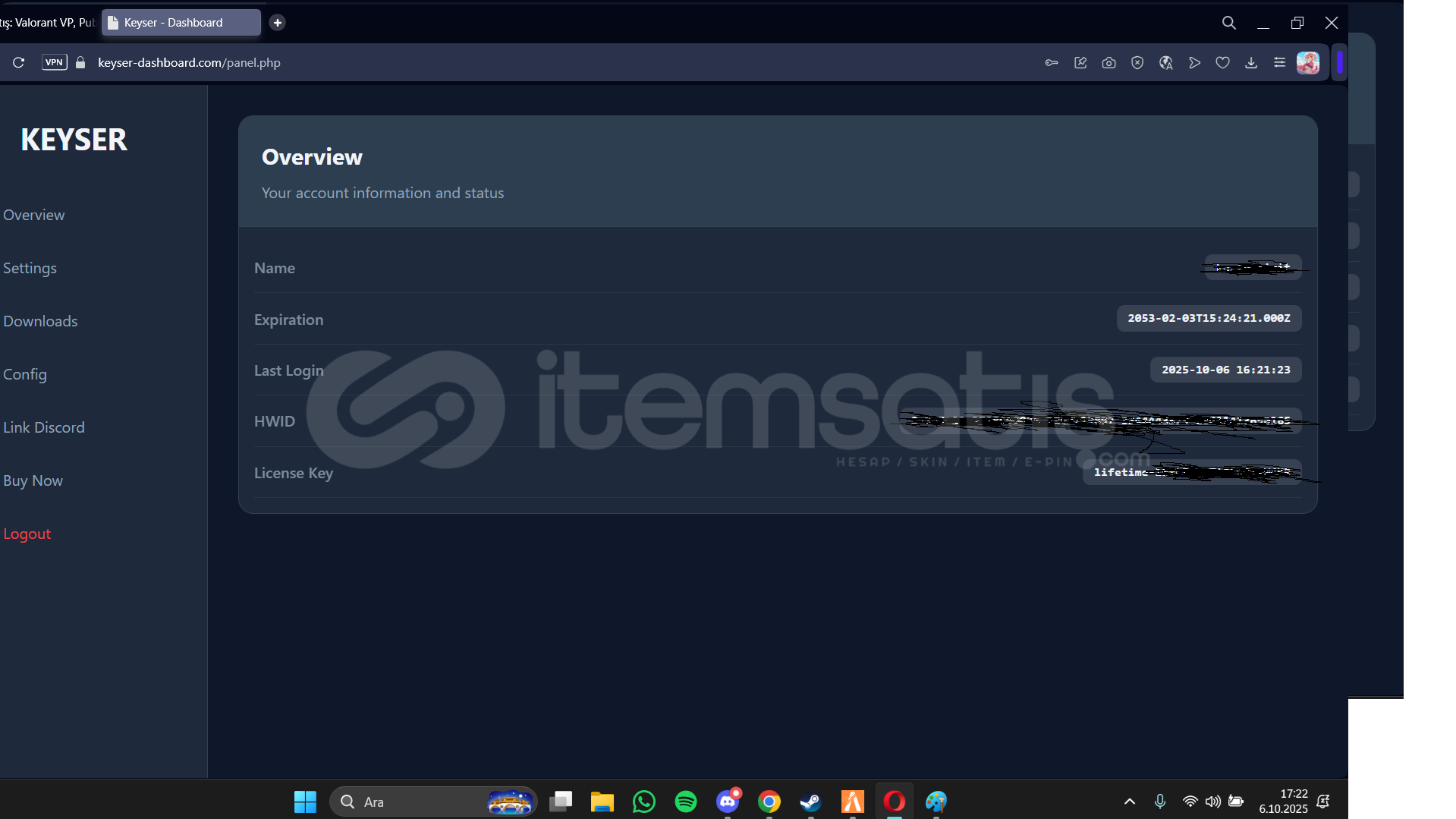Viewport: 1456px width, 819px height.
Task: Click the padlock site security icon
Action: pos(80,62)
